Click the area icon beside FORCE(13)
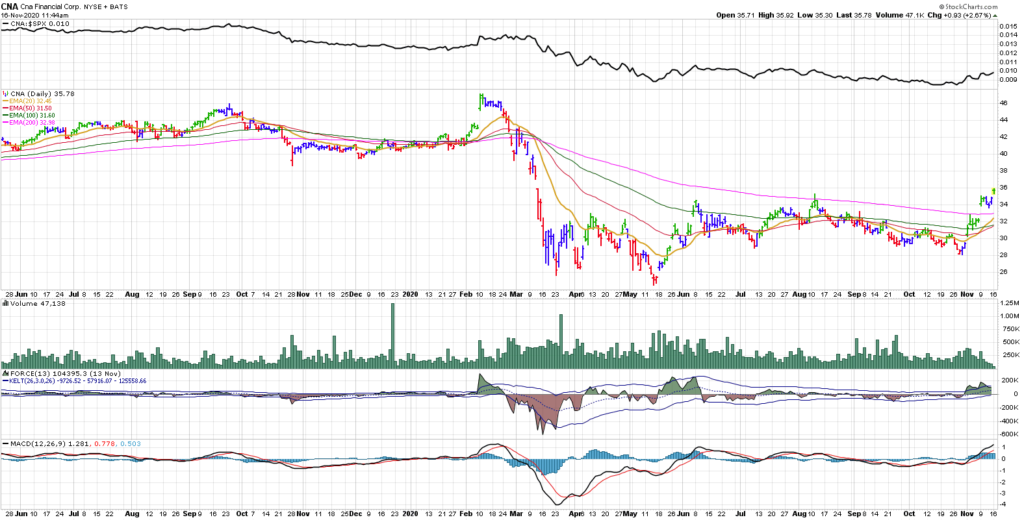Screen dimensions: 1024x522 click(x=5, y=373)
